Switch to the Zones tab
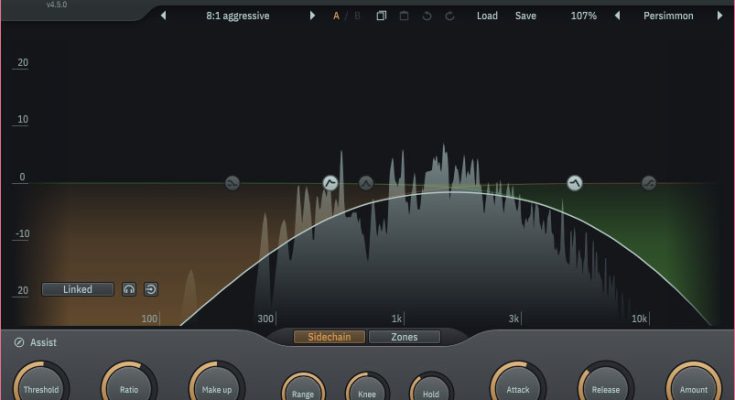This screenshot has width=735, height=400. (x=404, y=337)
